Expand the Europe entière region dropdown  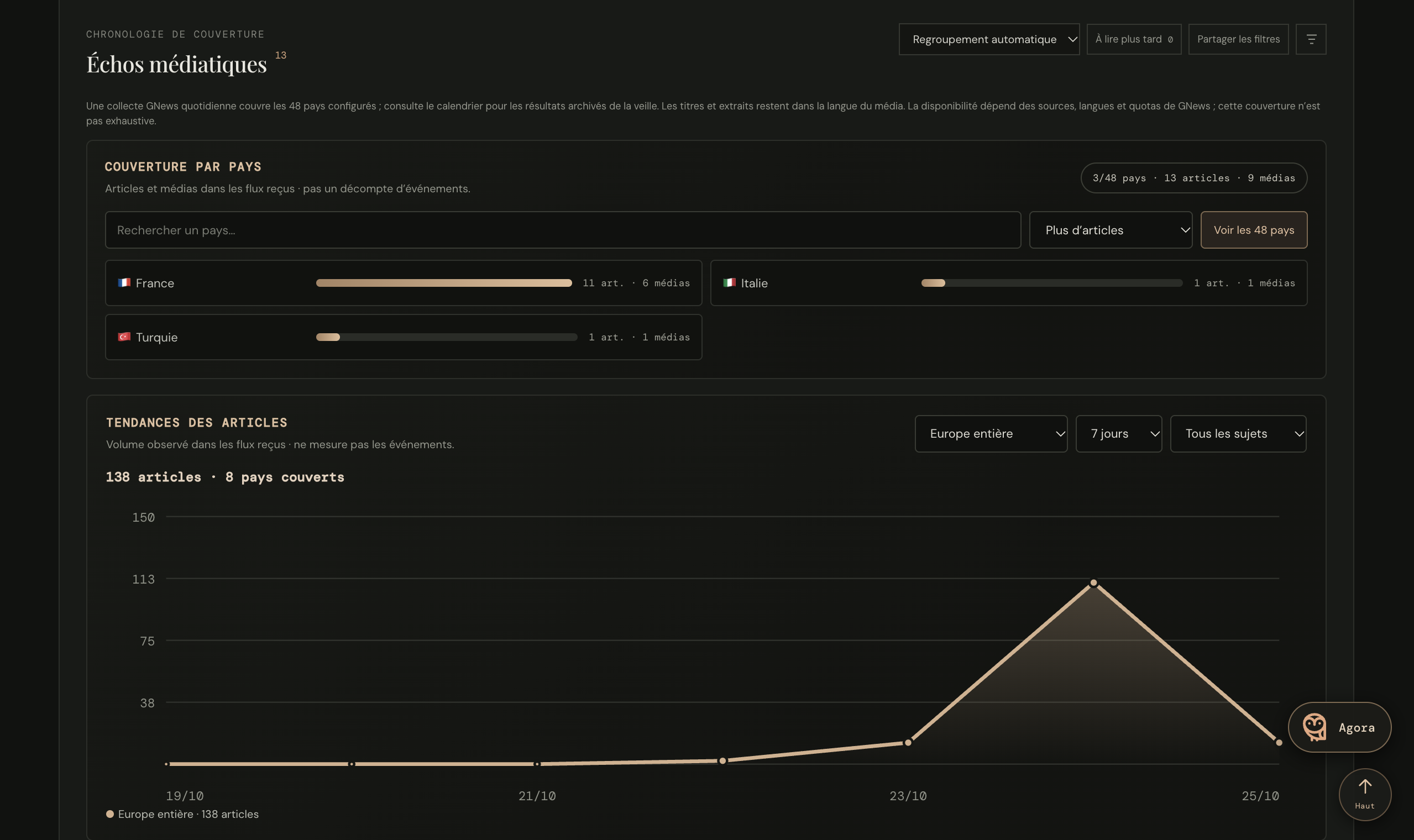click(991, 434)
